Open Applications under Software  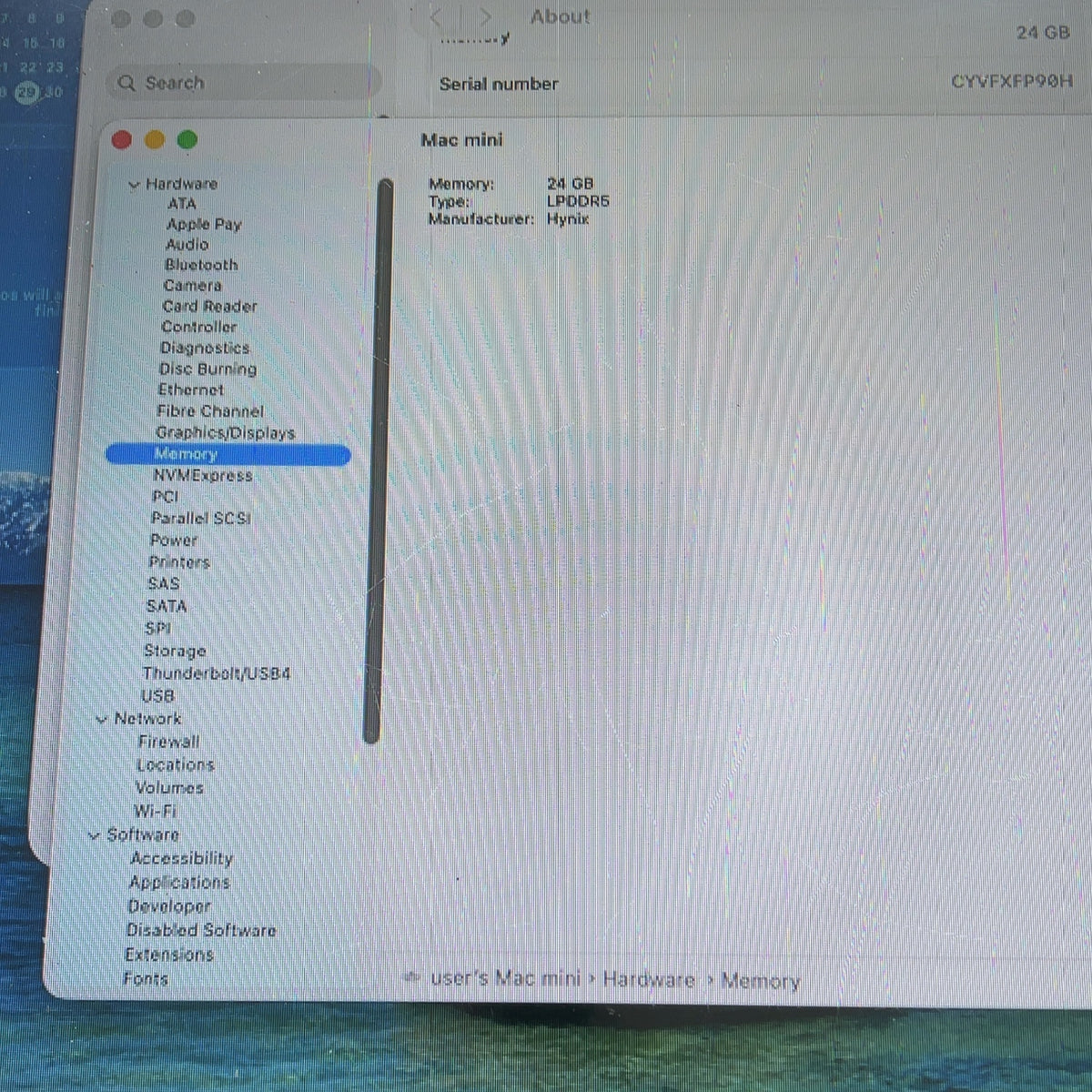(x=179, y=883)
